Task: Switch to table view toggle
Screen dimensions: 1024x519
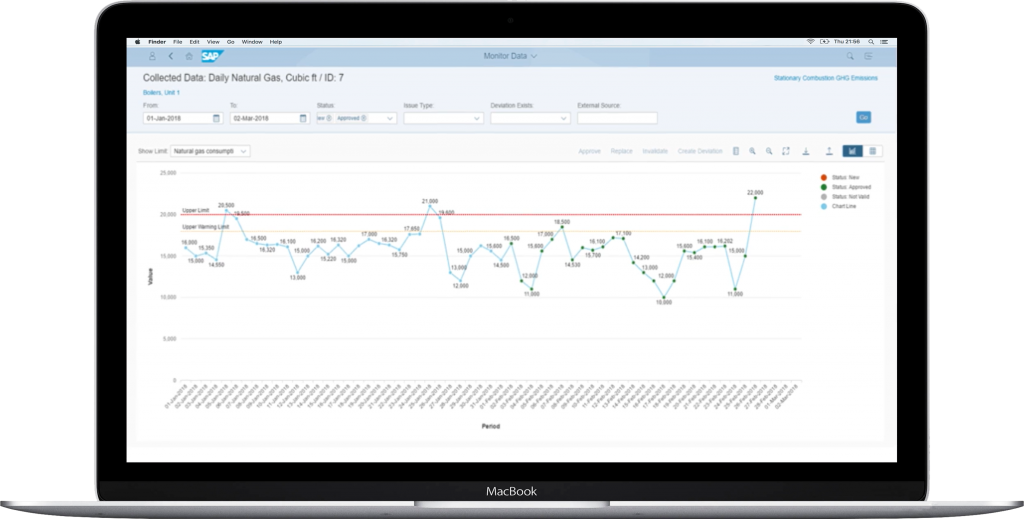Action: (x=873, y=151)
